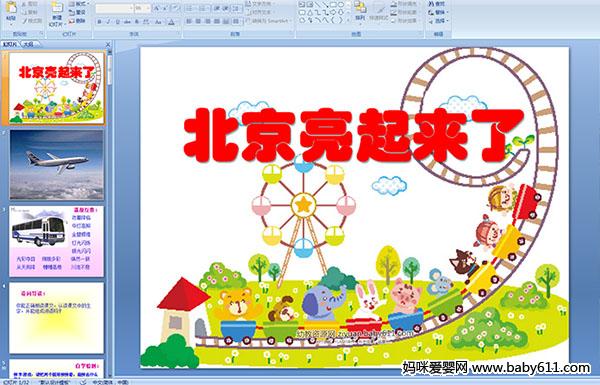This screenshot has height=385, width=600.
Task: Click the font color icon
Action: click(171, 22)
